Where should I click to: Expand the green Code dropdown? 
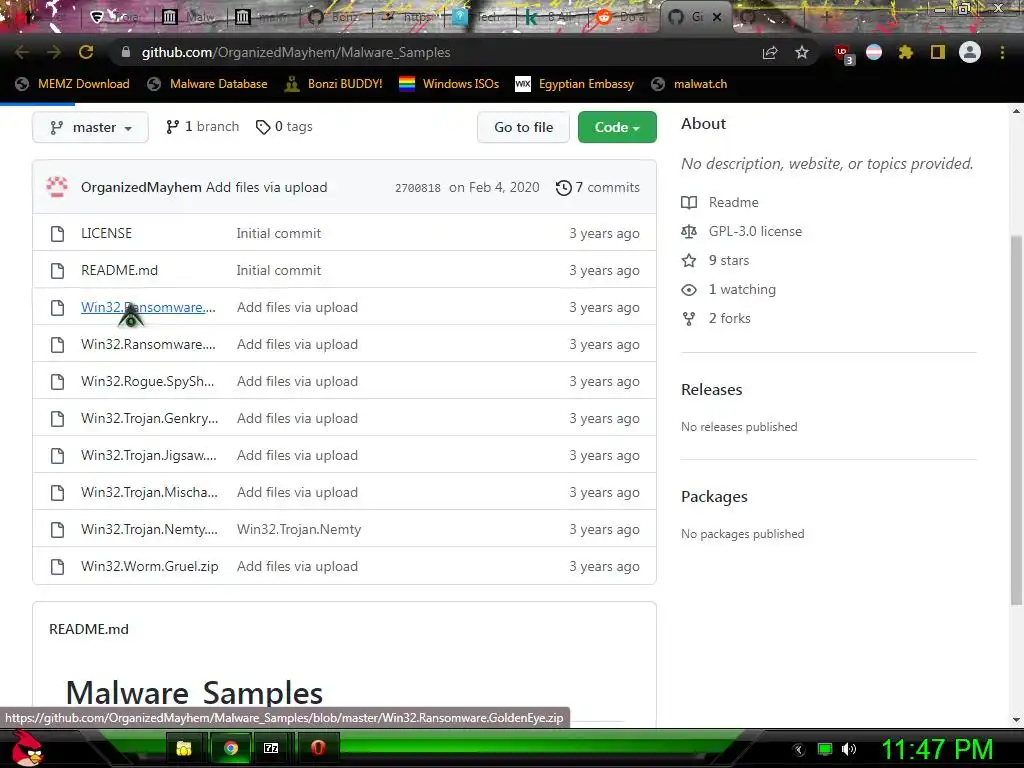tap(617, 127)
